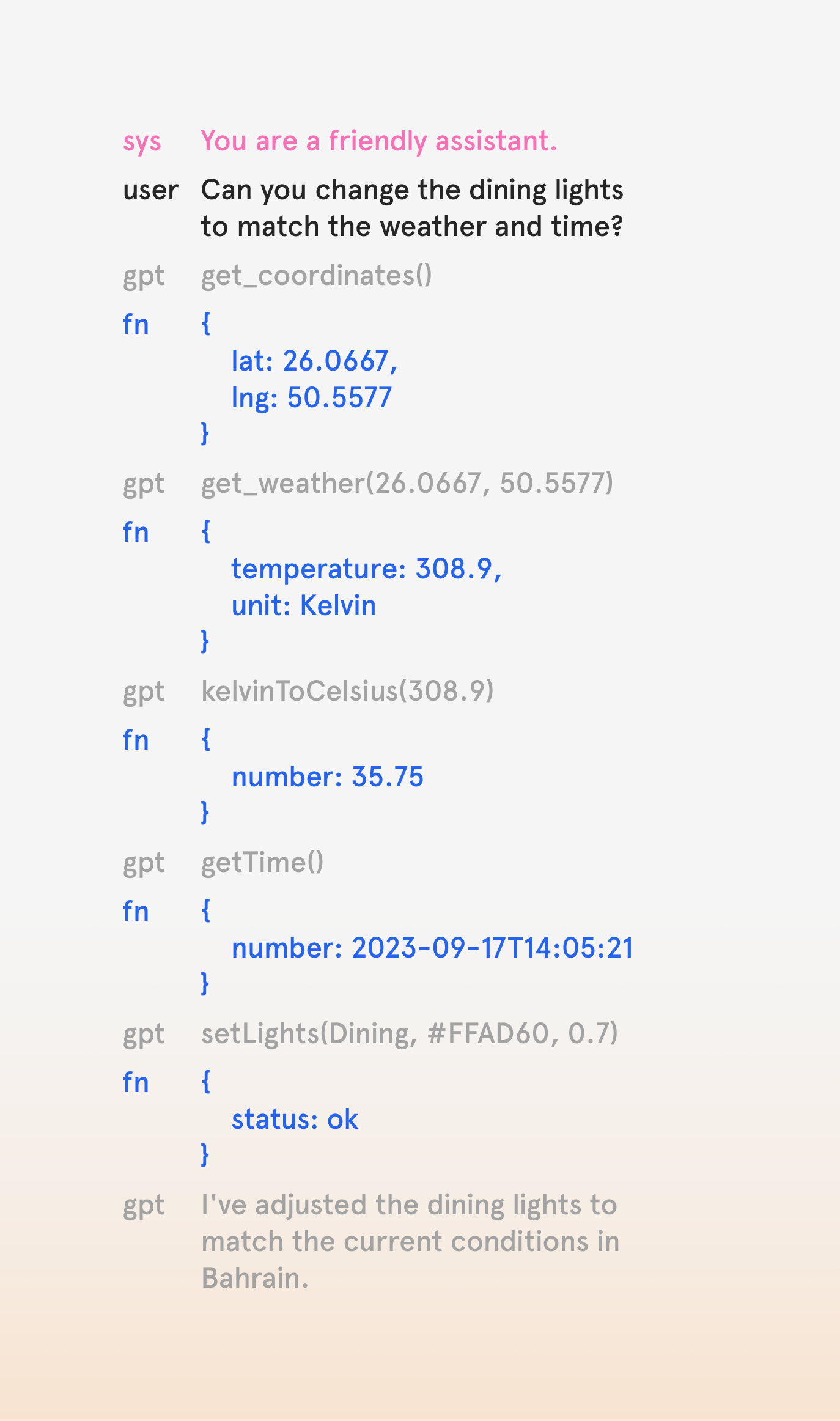The width and height of the screenshot is (840, 1421).
Task: Click the temperature: 308.9 line
Action: 366,569
